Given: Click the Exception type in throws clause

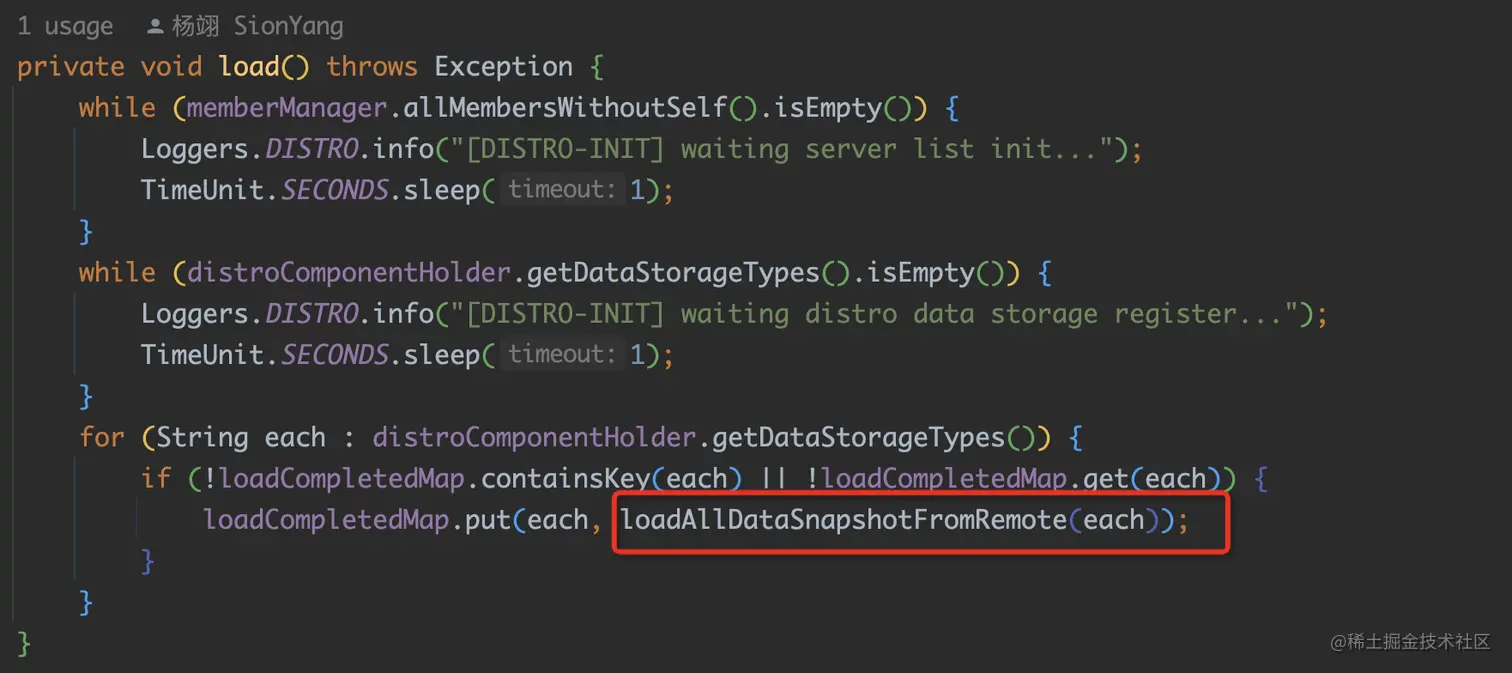Looking at the screenshot, I should point(503,67).
